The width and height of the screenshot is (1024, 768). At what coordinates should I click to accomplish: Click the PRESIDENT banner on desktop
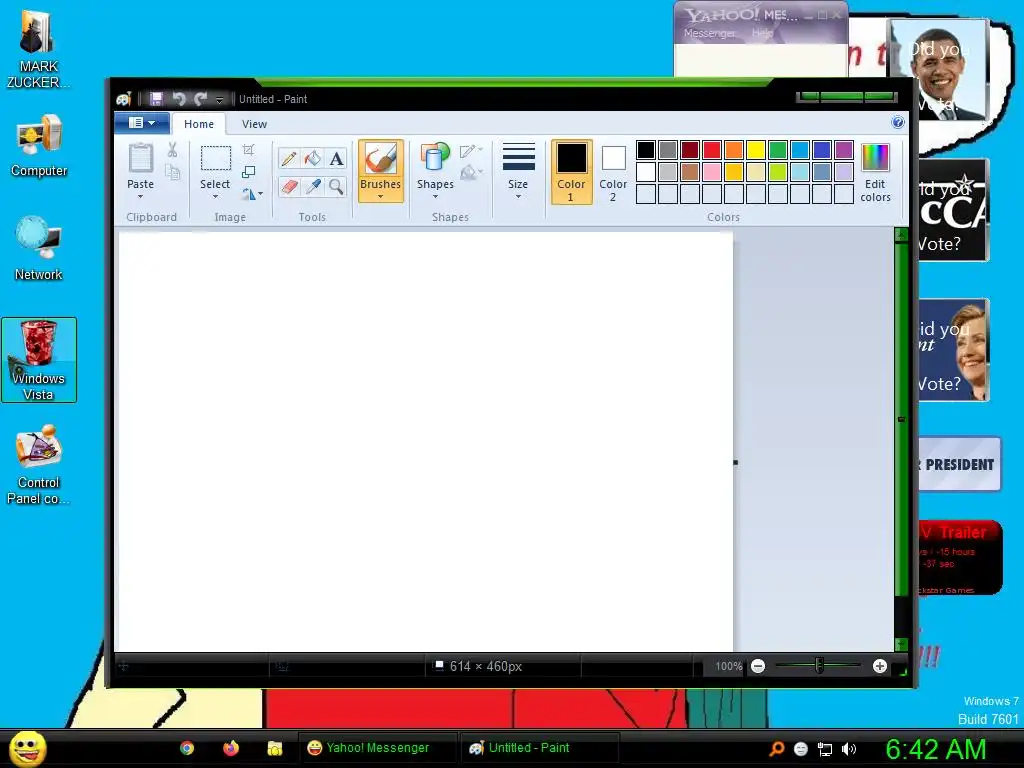[x=959, y=464]
